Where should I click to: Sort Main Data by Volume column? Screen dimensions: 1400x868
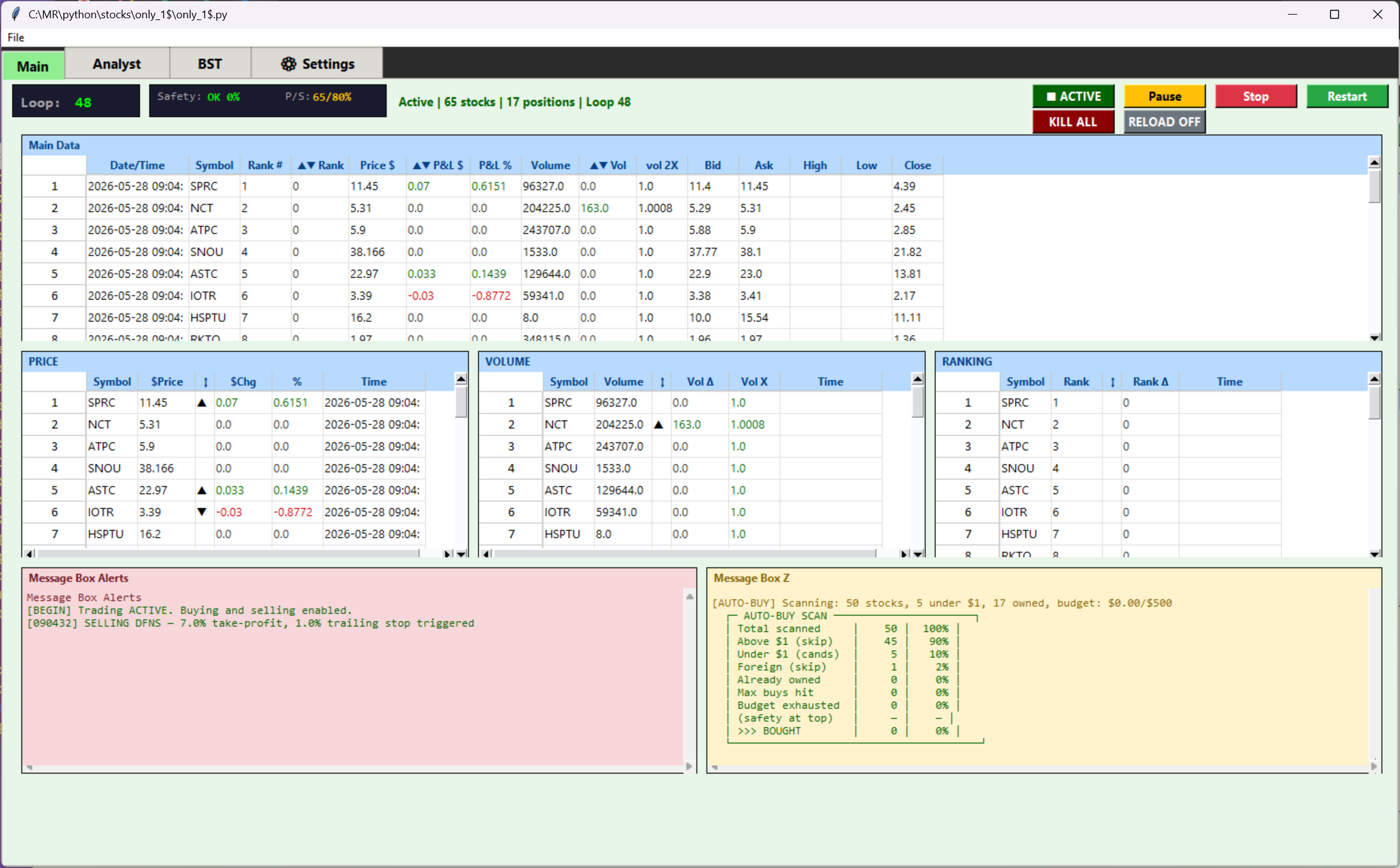(x=550, y=165)
